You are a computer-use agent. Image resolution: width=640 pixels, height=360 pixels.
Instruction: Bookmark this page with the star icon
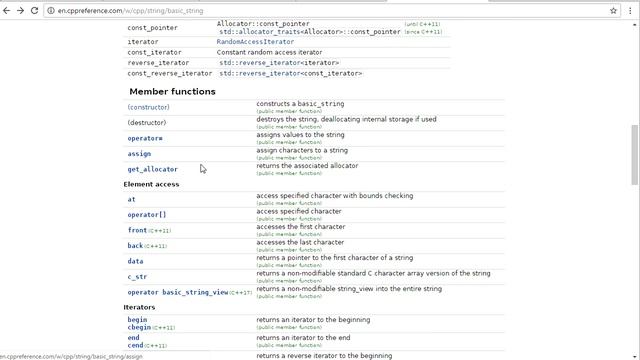[x=613, y=11]
